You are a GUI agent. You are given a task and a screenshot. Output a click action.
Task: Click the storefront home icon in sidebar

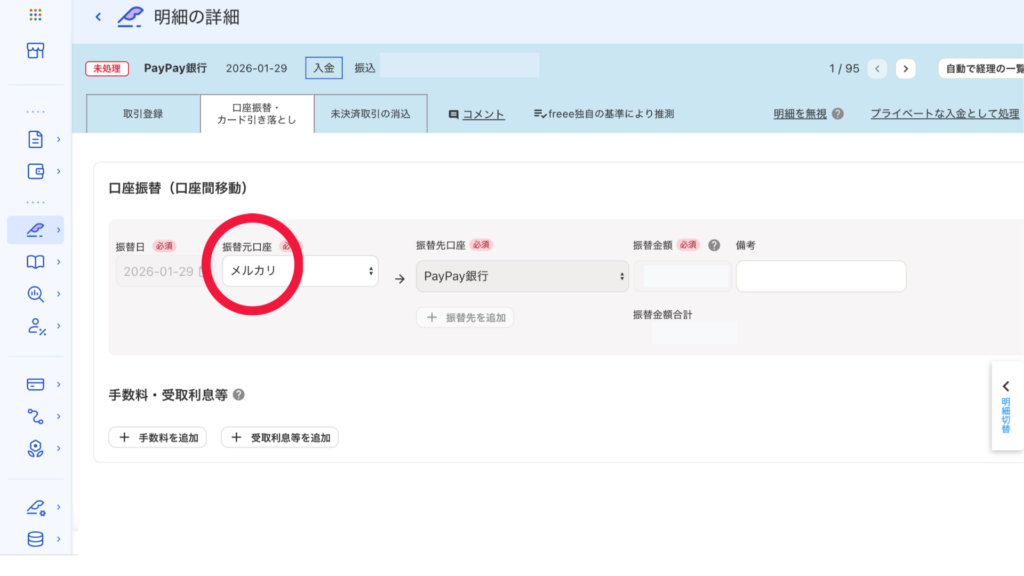36,51
